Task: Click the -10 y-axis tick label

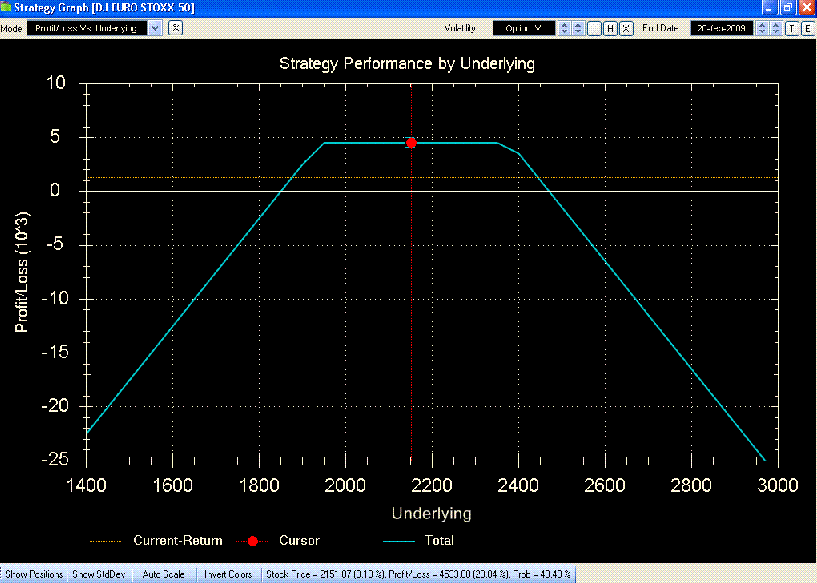Action: pos(54,299)
